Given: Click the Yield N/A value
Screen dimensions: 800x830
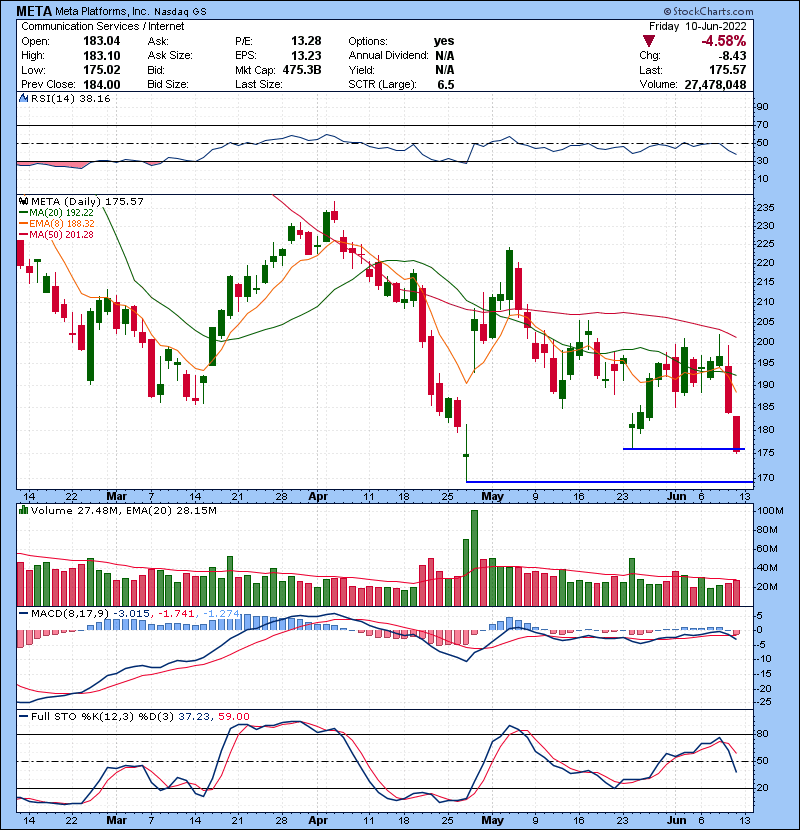Looking at the screenshot, I should (x=445, y=70).
